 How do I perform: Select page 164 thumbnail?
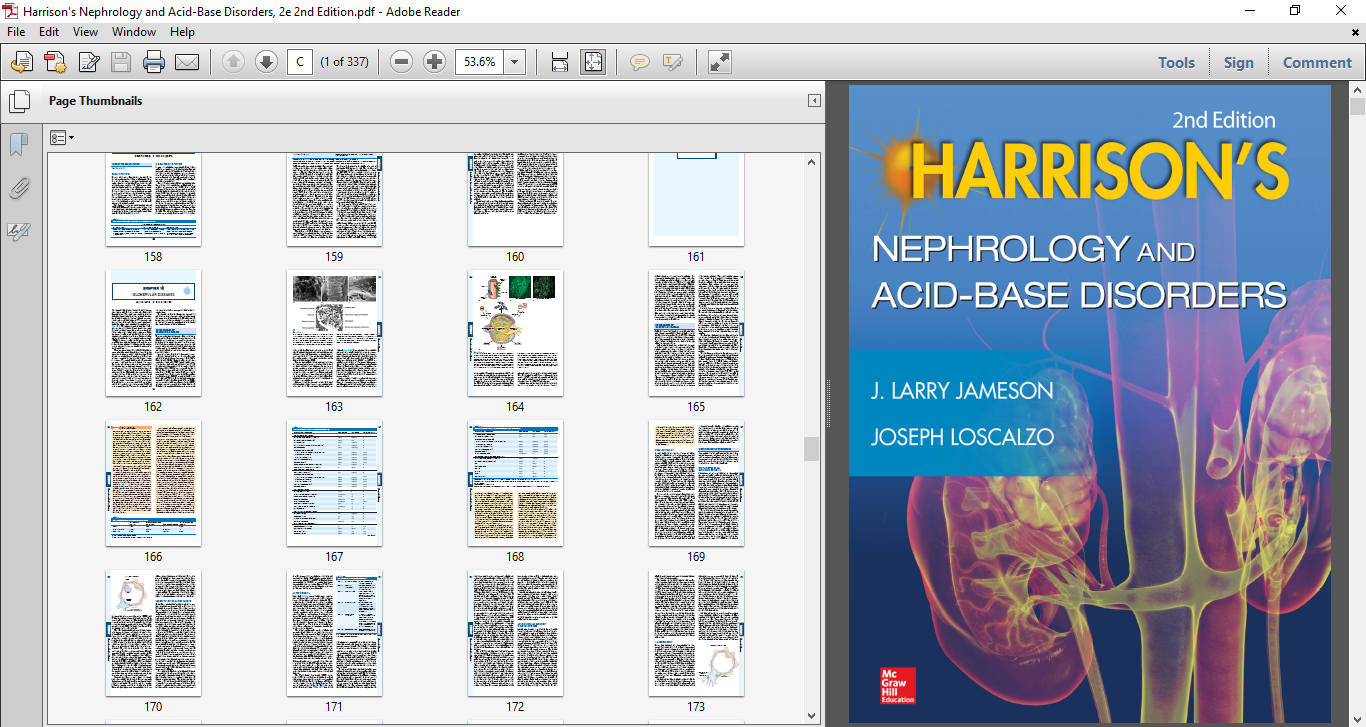(515, 333)
